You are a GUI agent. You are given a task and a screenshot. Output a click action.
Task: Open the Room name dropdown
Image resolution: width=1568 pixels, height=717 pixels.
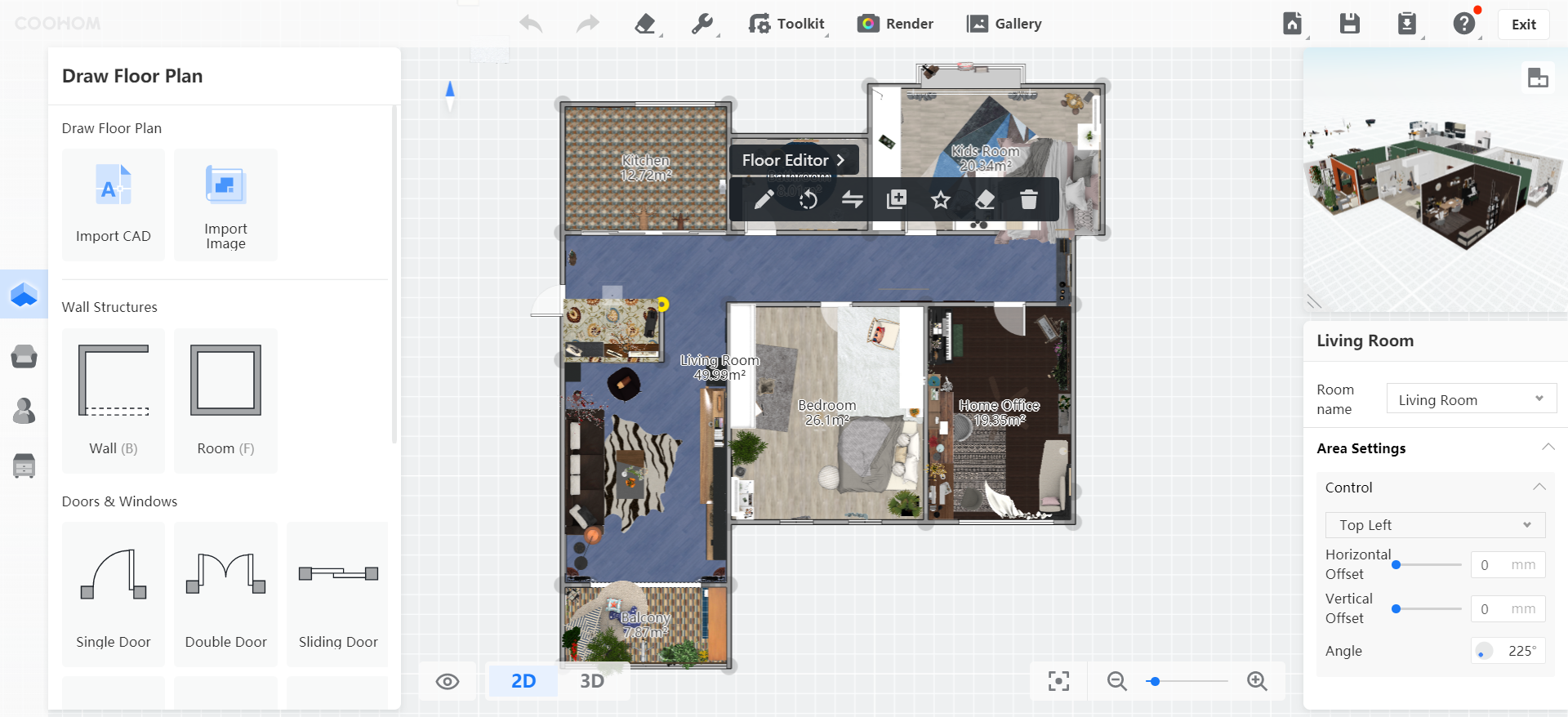1472,399
